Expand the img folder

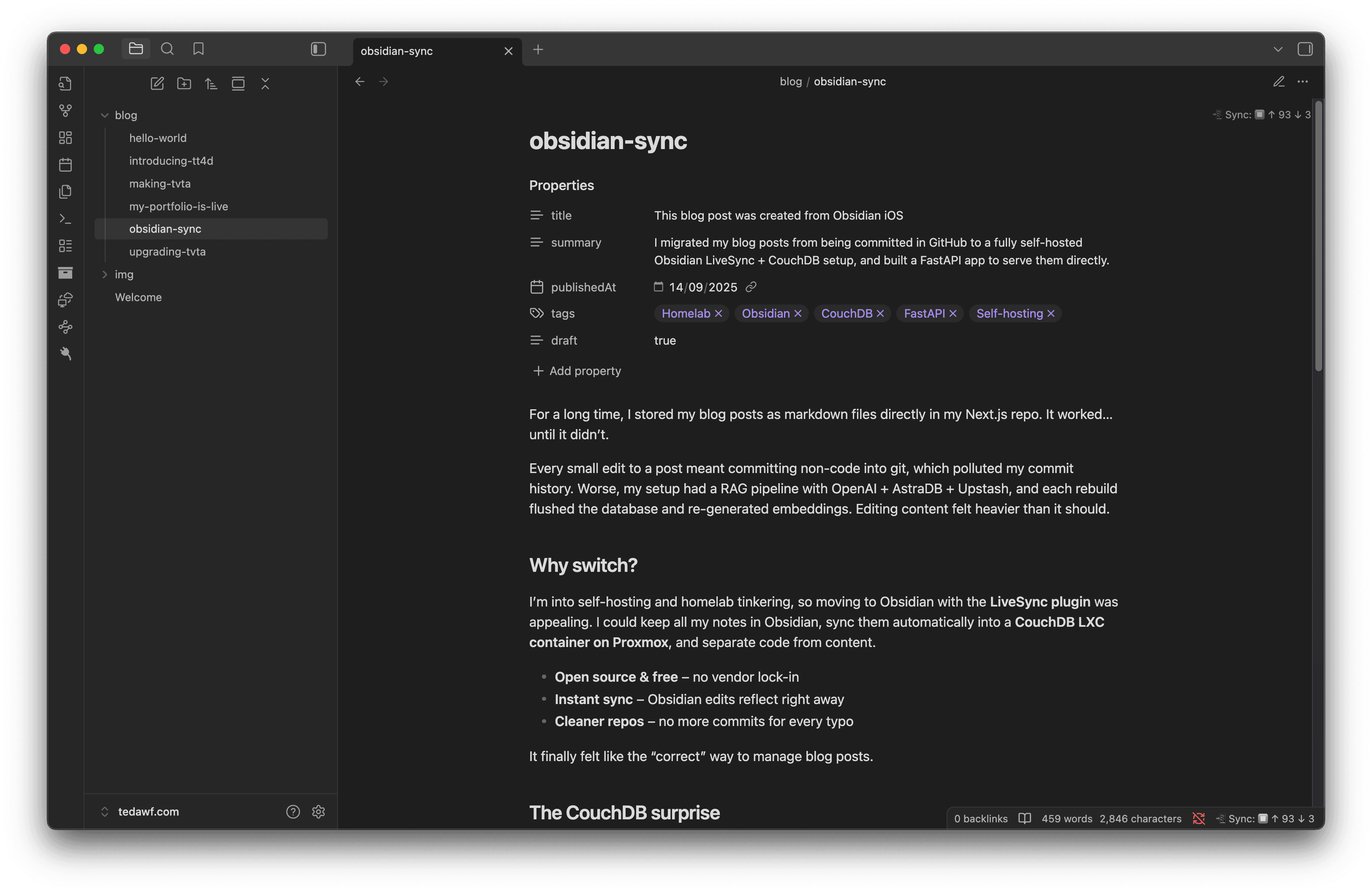(105, 274)
